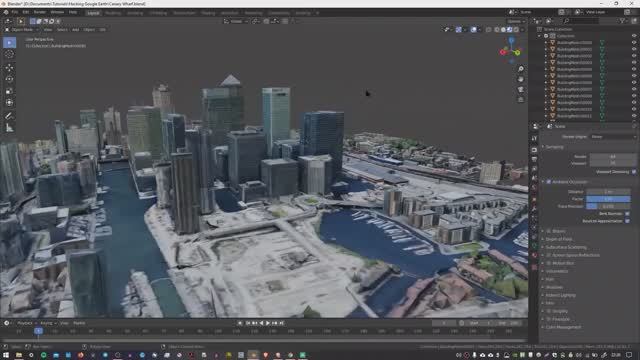Adjust the Trace Precision slider
Viewport: 640px width, 360px height.
(608, 206)
